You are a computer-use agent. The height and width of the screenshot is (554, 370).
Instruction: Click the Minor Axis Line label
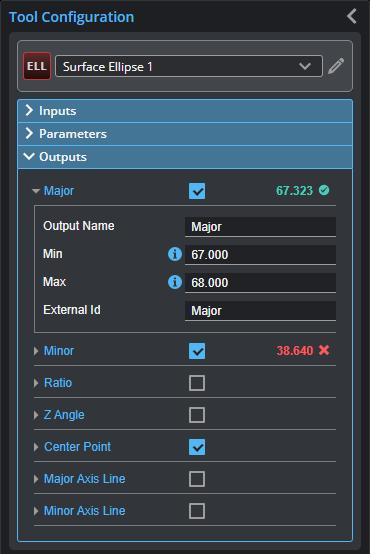tap(84, 511)
